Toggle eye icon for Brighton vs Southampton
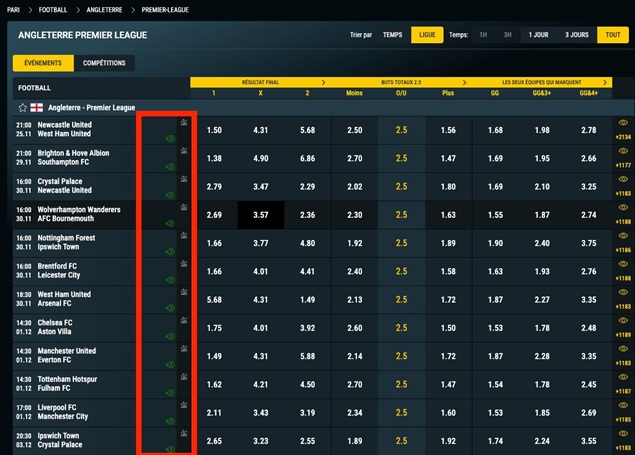Viewport: 635px width, 455px height. coord(623,151)
